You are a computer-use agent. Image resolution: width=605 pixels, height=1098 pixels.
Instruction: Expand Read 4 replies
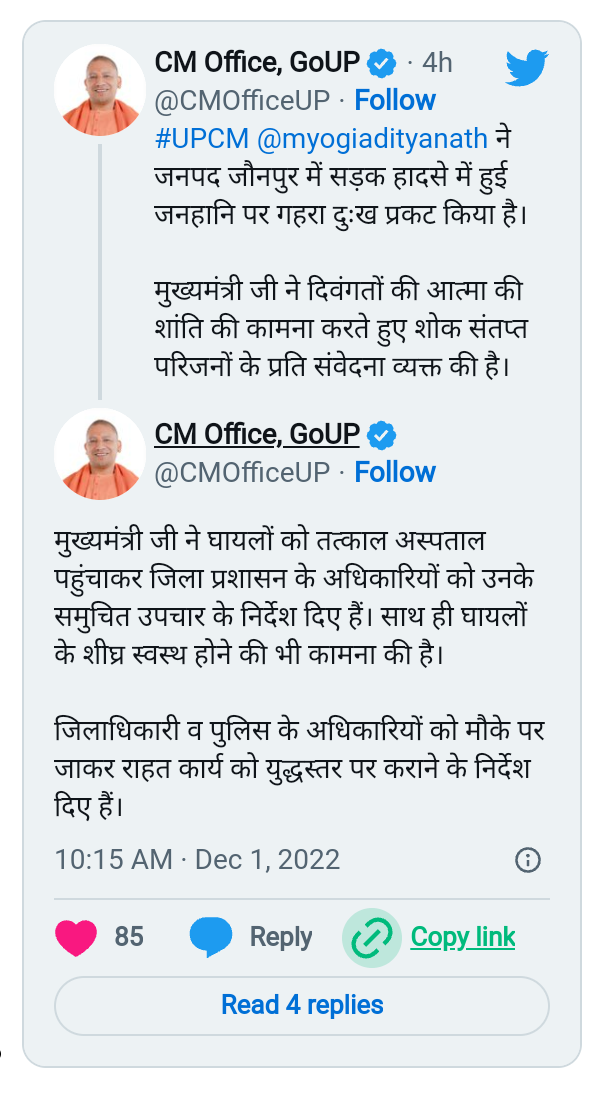(x=302, y=1006)
